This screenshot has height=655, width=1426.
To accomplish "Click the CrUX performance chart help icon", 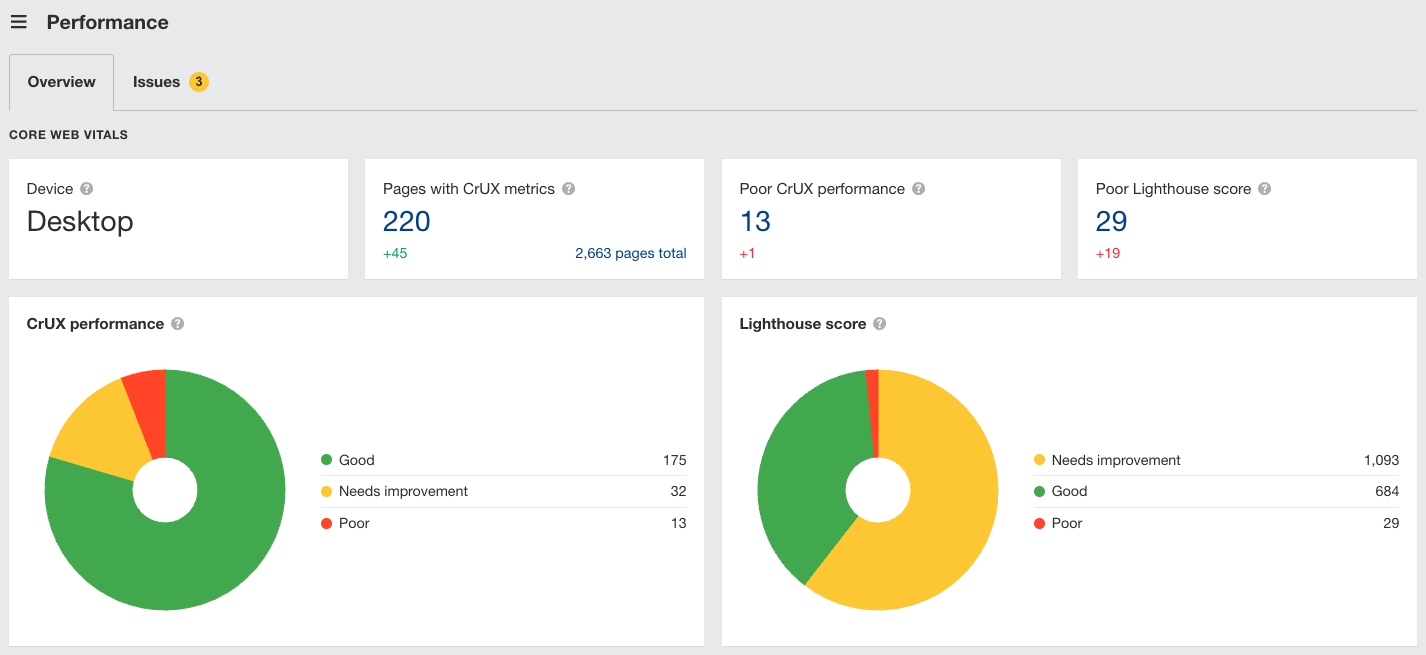I will pos(177,323).
